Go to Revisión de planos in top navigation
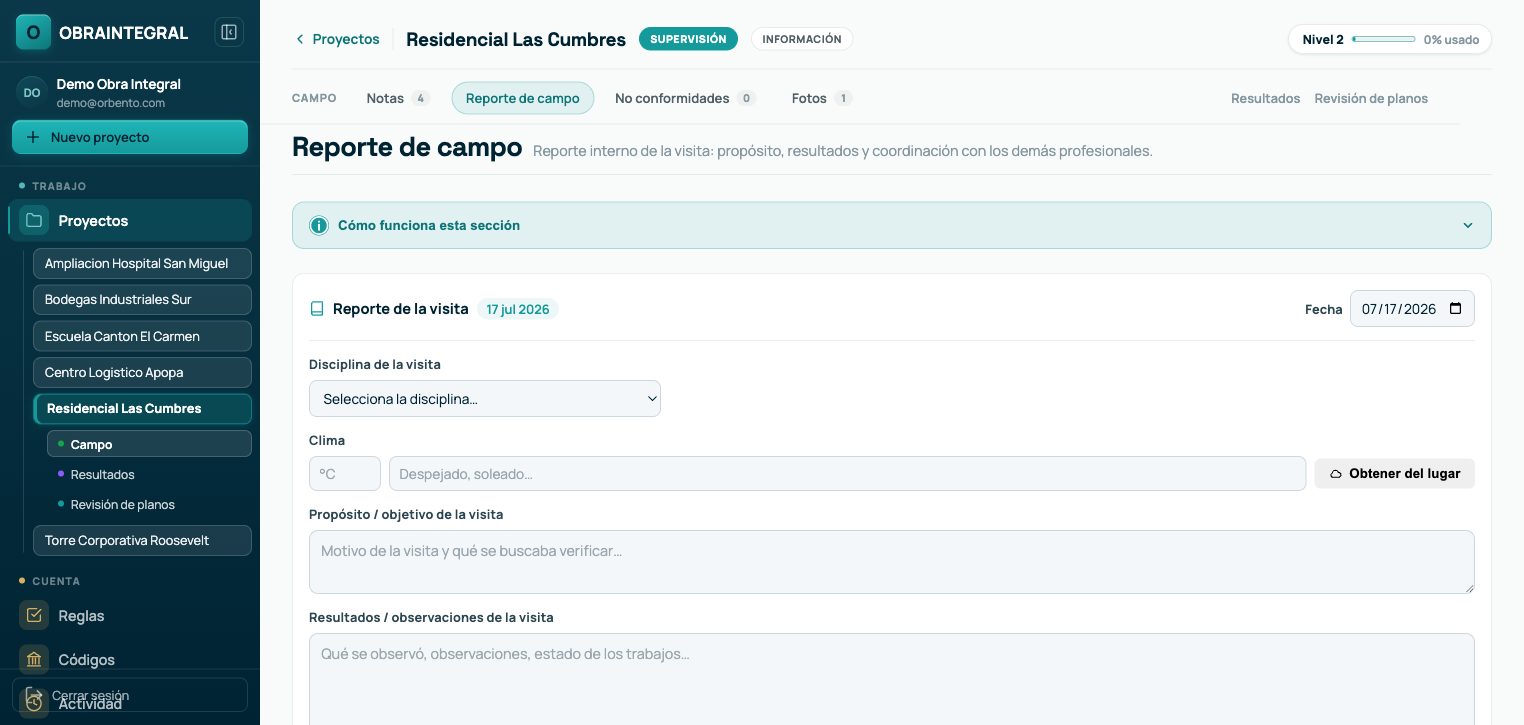Image resolution: width=1524 pixels, height=725 pixels. [1371, 98]
